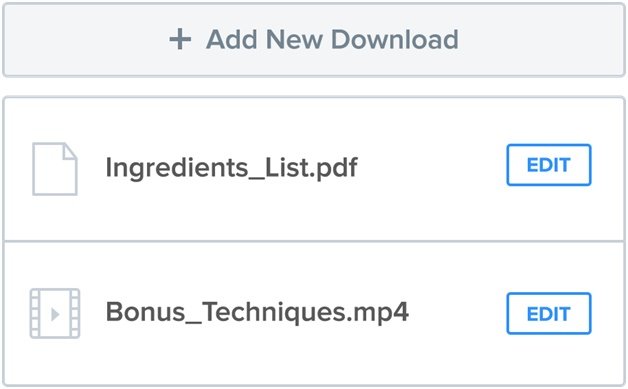Select the video file icon with play triangle
Screen dimensions: 628x389
55,313
